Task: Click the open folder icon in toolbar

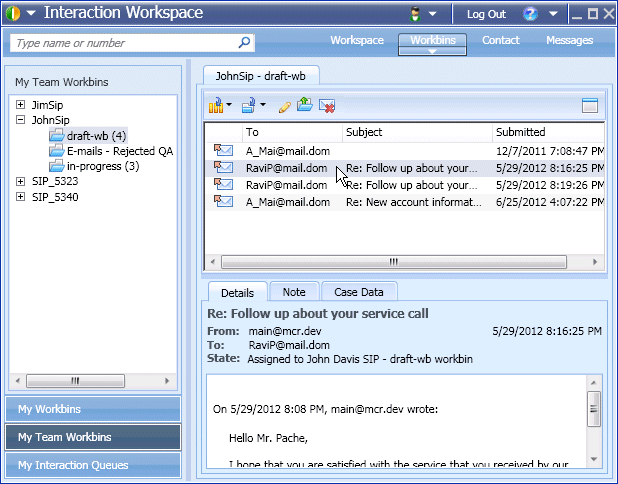Action: 305,105
